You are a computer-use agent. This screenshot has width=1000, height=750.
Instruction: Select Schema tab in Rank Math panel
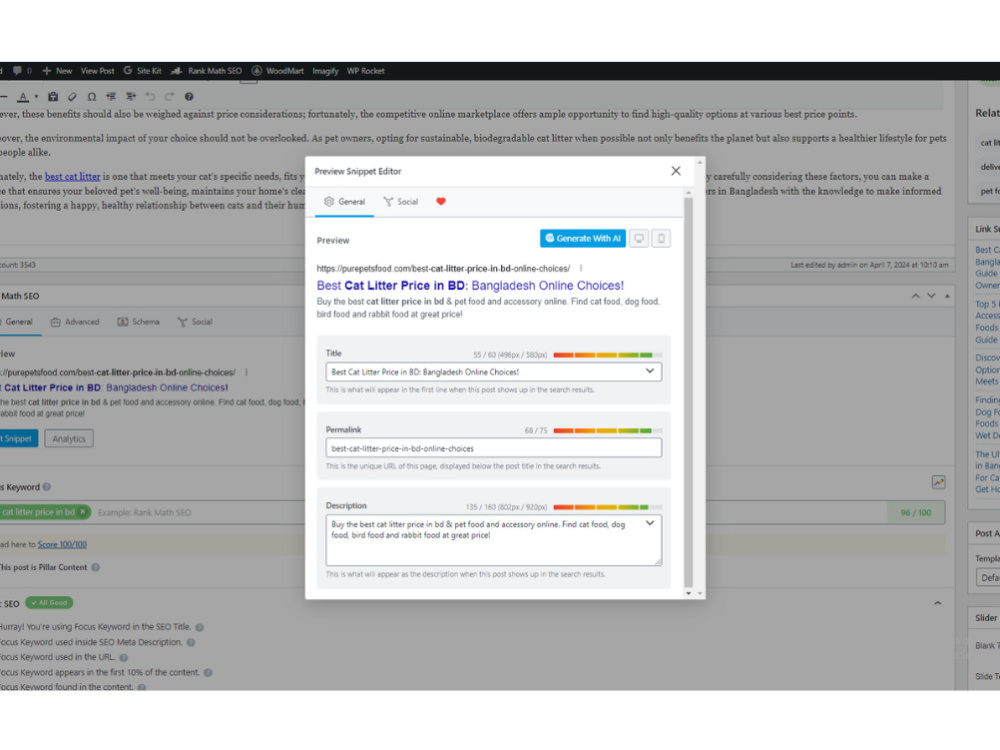(138, 322)
